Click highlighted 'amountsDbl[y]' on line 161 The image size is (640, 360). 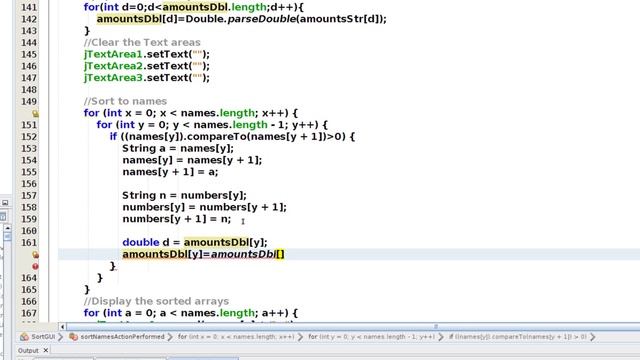point(224,242)
